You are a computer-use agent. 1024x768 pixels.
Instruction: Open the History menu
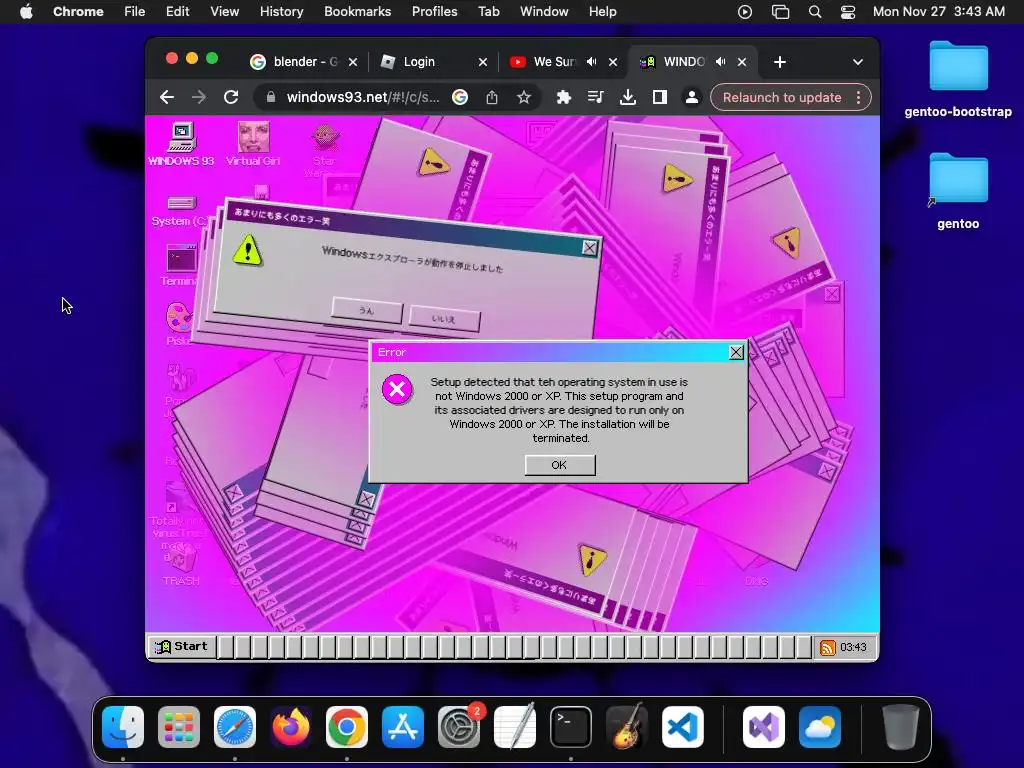[281, 12]
